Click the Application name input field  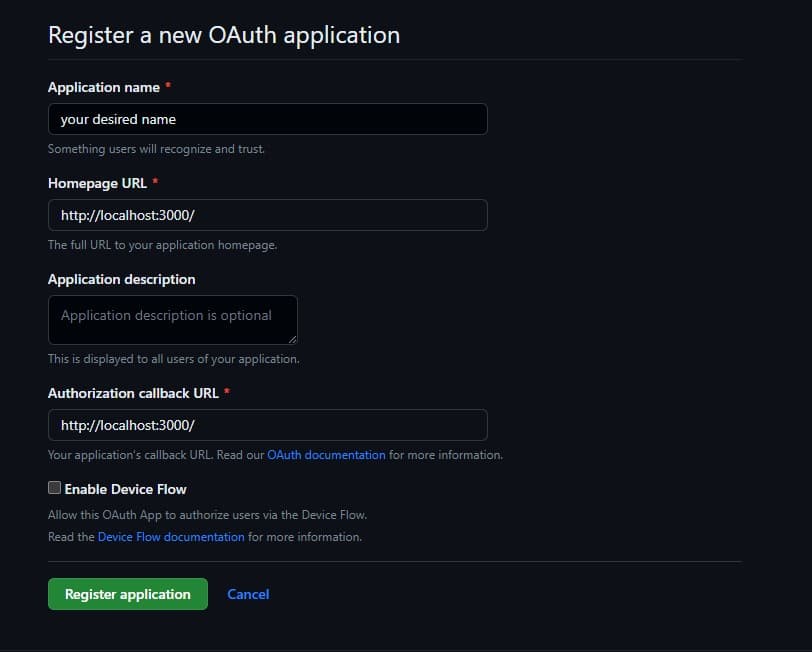[268, 119]
